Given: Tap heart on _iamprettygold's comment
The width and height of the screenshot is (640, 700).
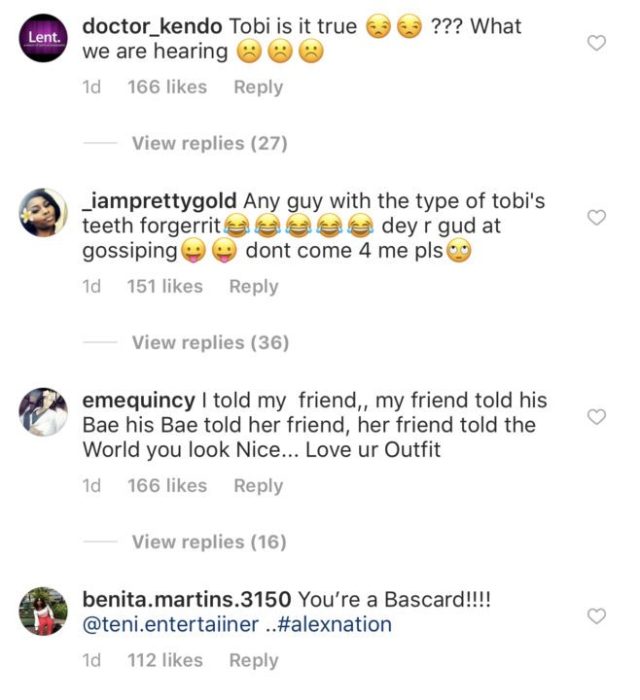Looking at the screenshot, I should (596, 218).
